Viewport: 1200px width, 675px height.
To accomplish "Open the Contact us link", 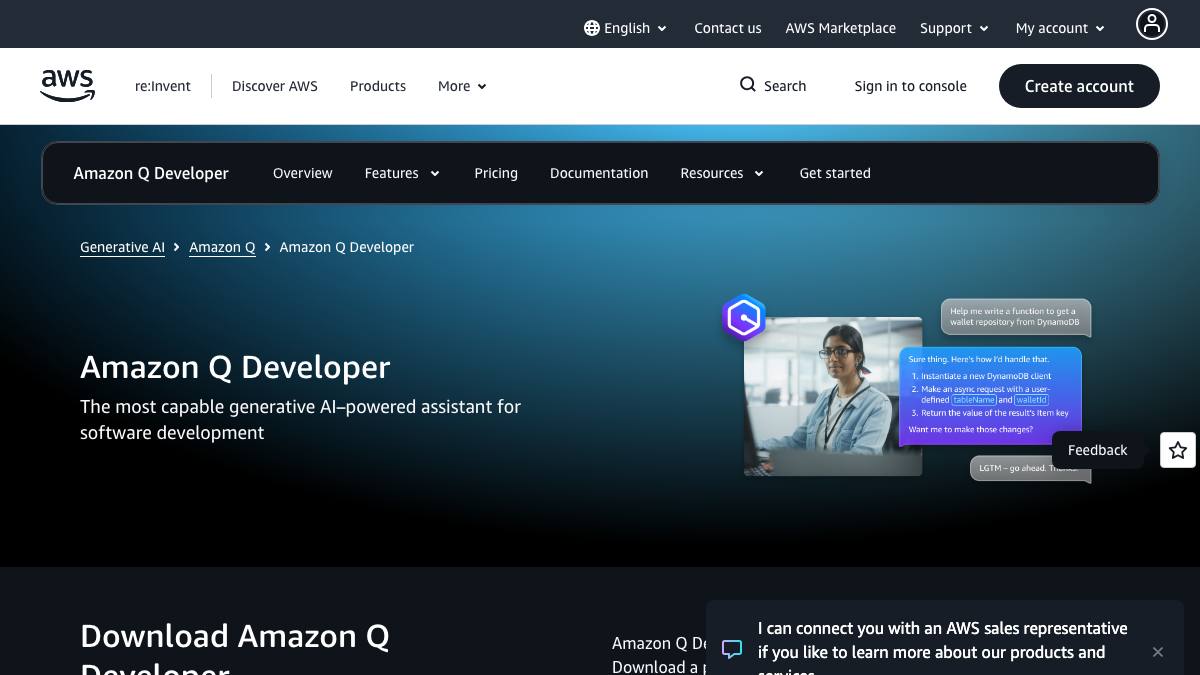I will (728, 28).
